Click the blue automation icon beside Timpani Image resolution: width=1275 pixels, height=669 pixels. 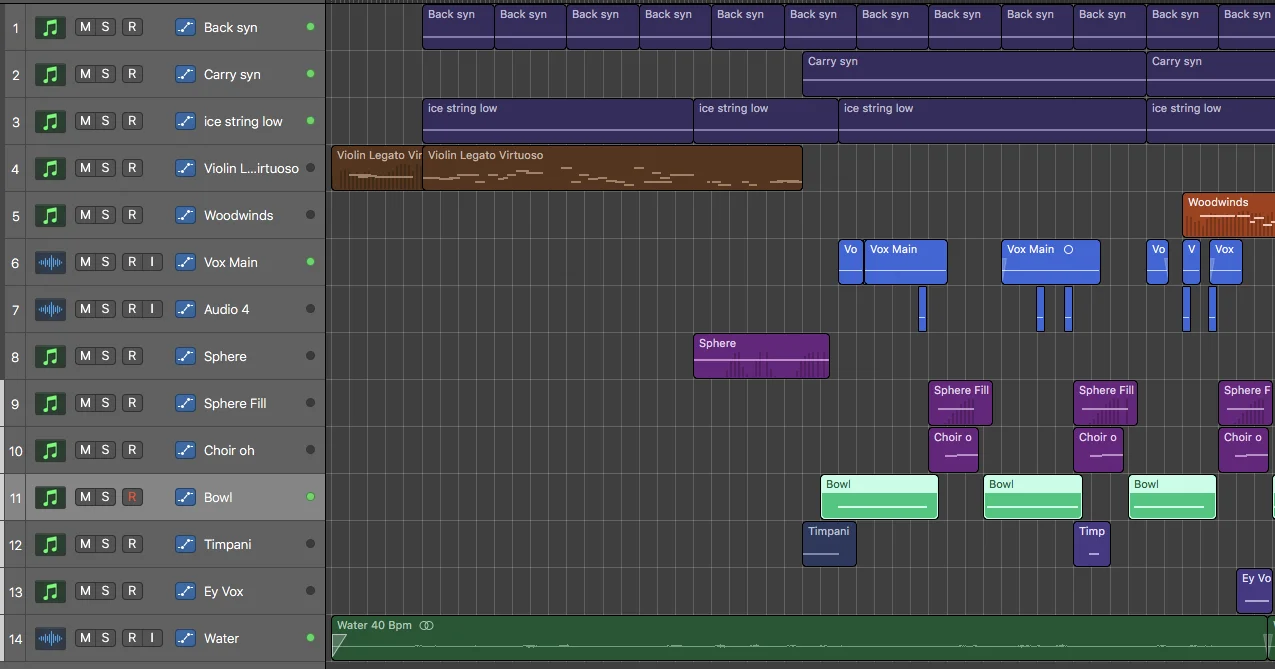[x=185, y=544]
